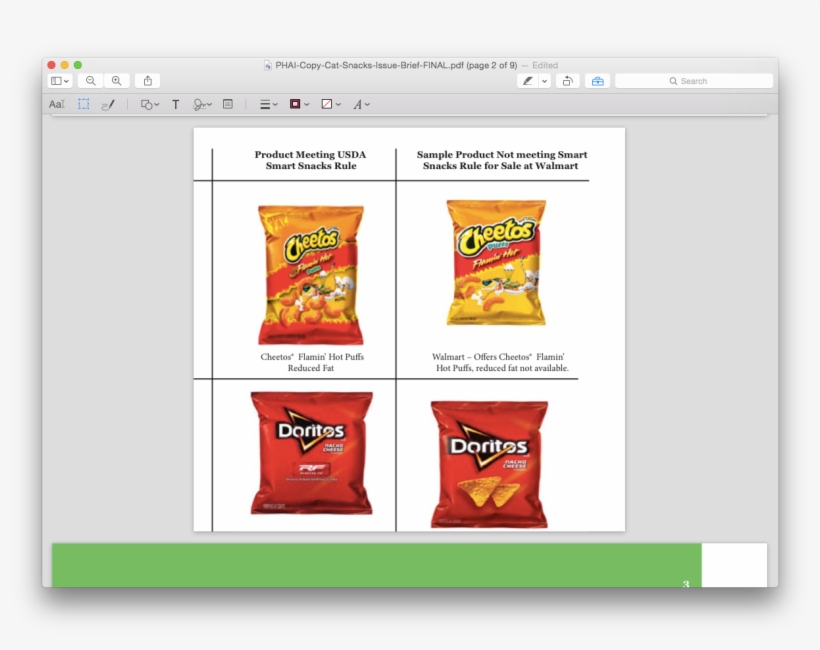Open the text style Aa options
820x650 pixels.
(56, 104)
